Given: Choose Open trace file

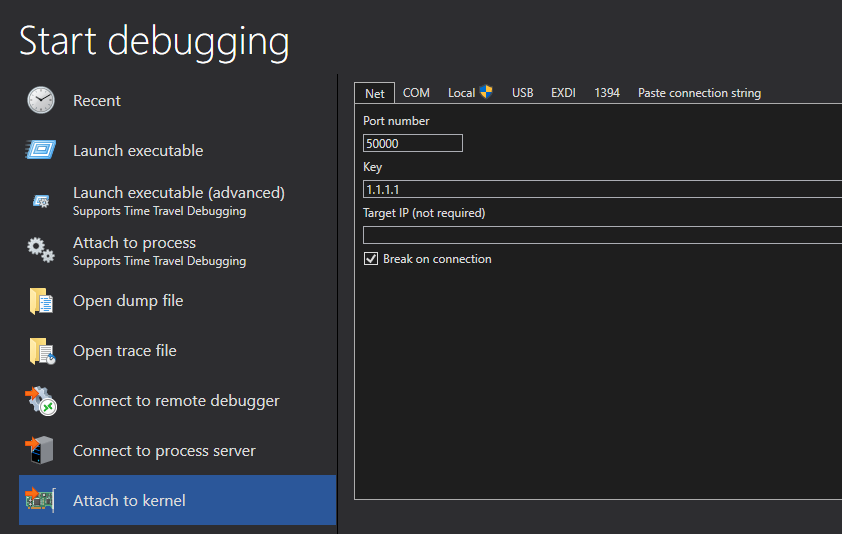Looking at the screenshot, I should point(177,350).
